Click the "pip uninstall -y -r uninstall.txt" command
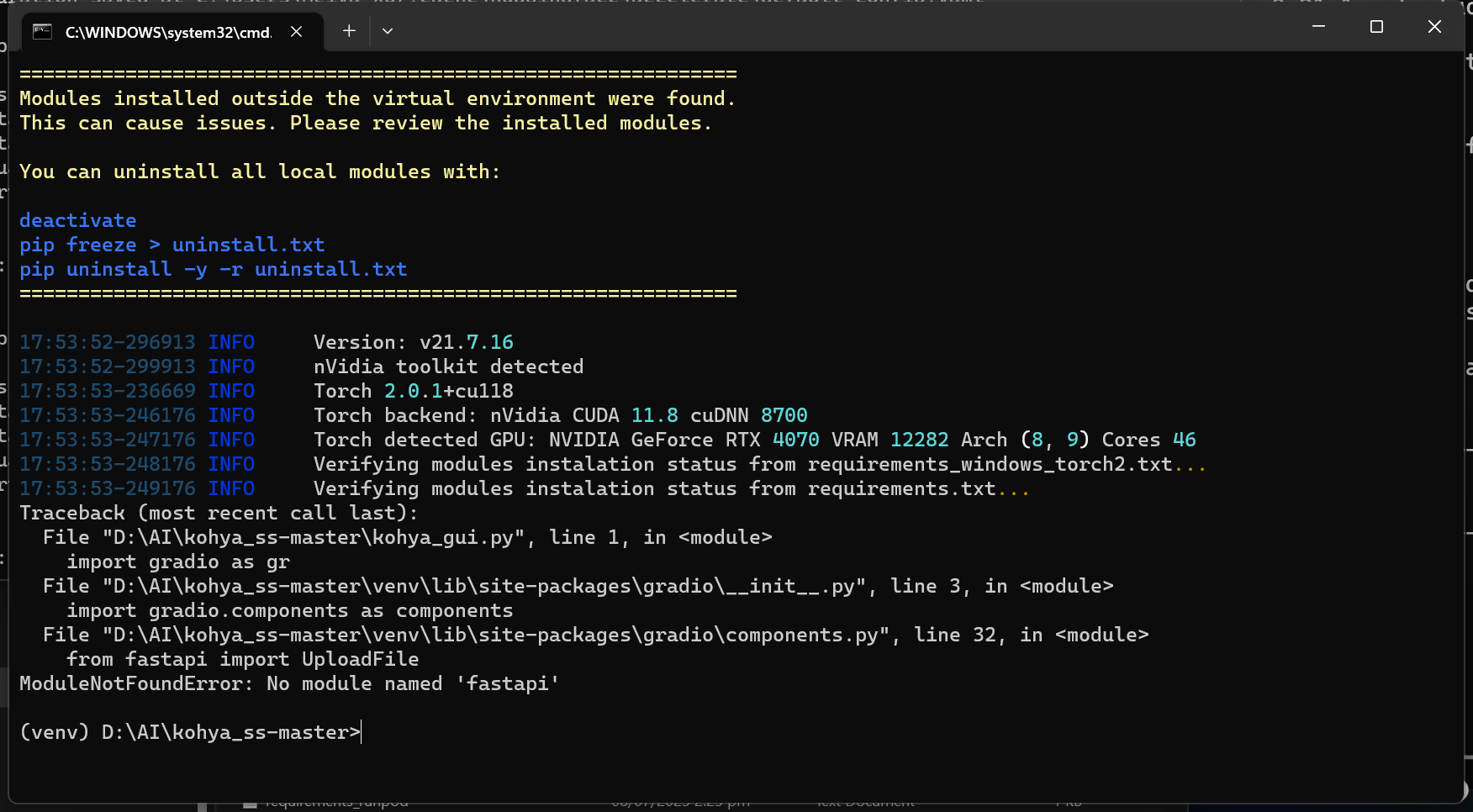Image resolution: width=1473 pixels, height=812 pixels. 214,269
